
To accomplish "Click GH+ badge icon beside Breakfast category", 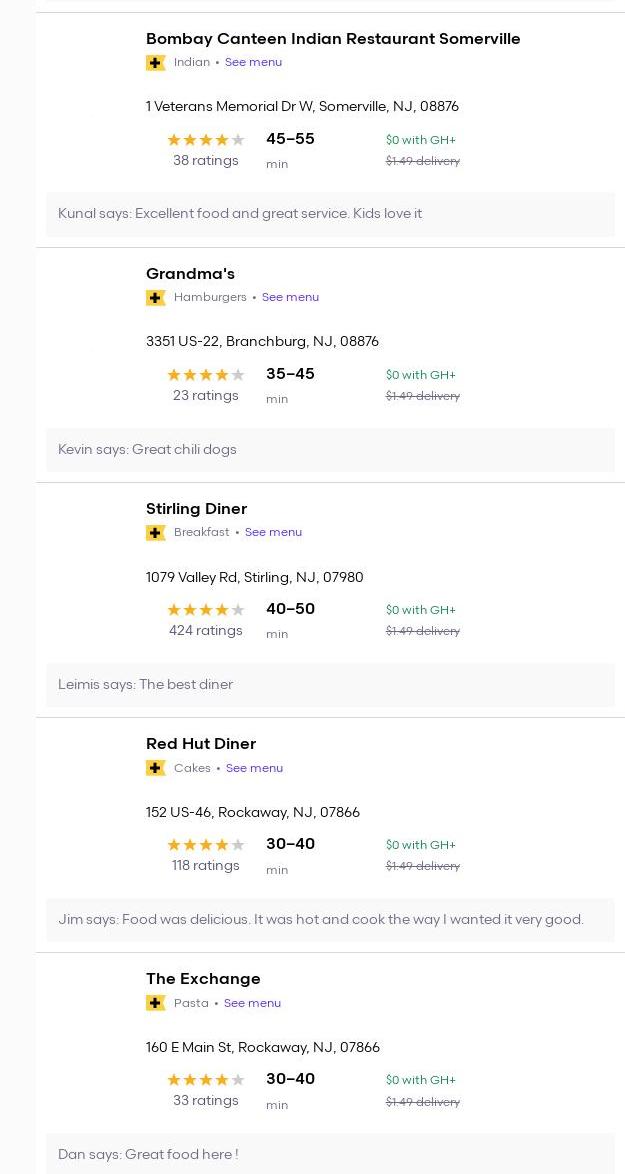I will (x=155, y=533).
